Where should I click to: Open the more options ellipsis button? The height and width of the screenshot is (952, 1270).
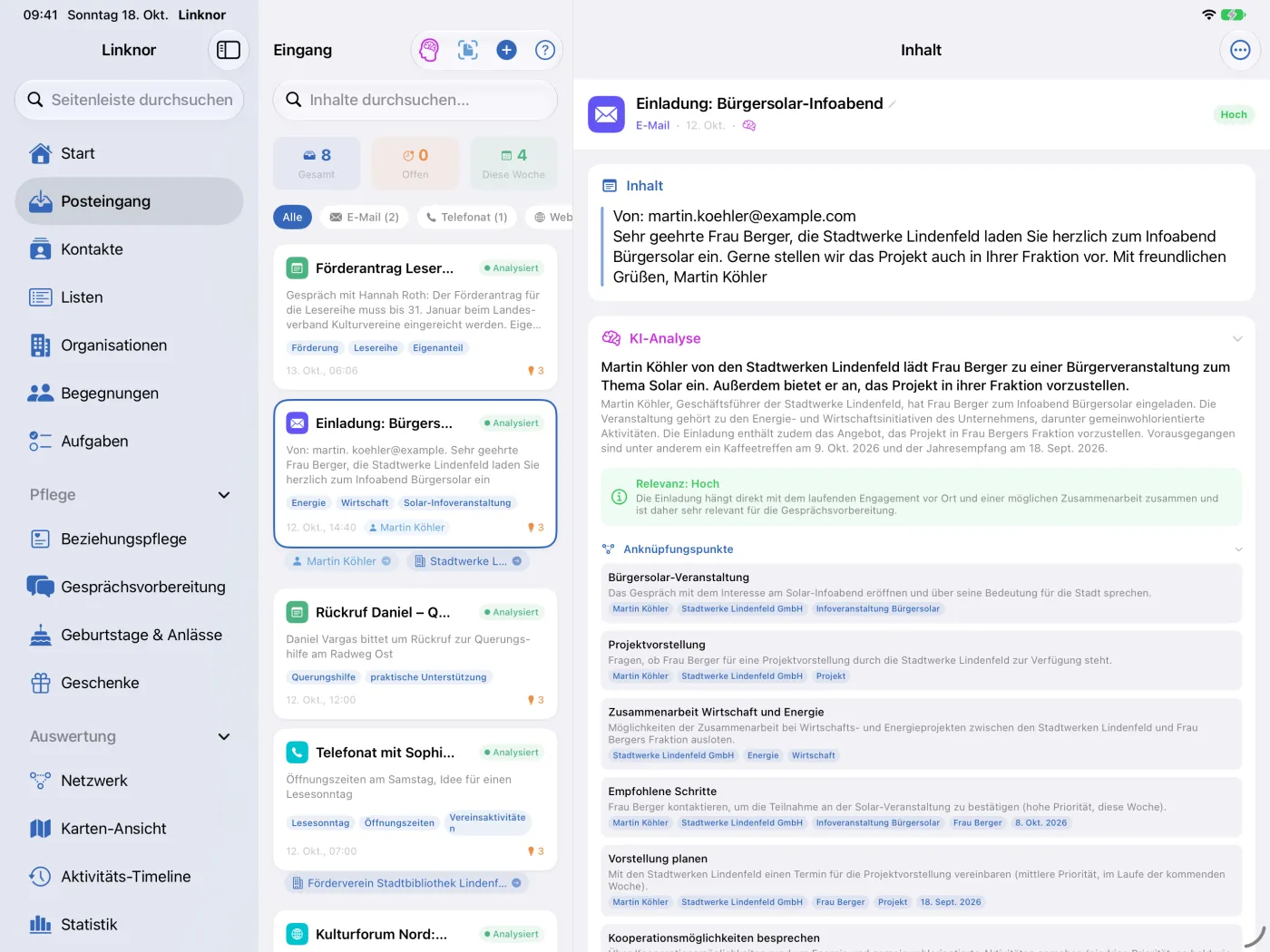(1240, 50)
